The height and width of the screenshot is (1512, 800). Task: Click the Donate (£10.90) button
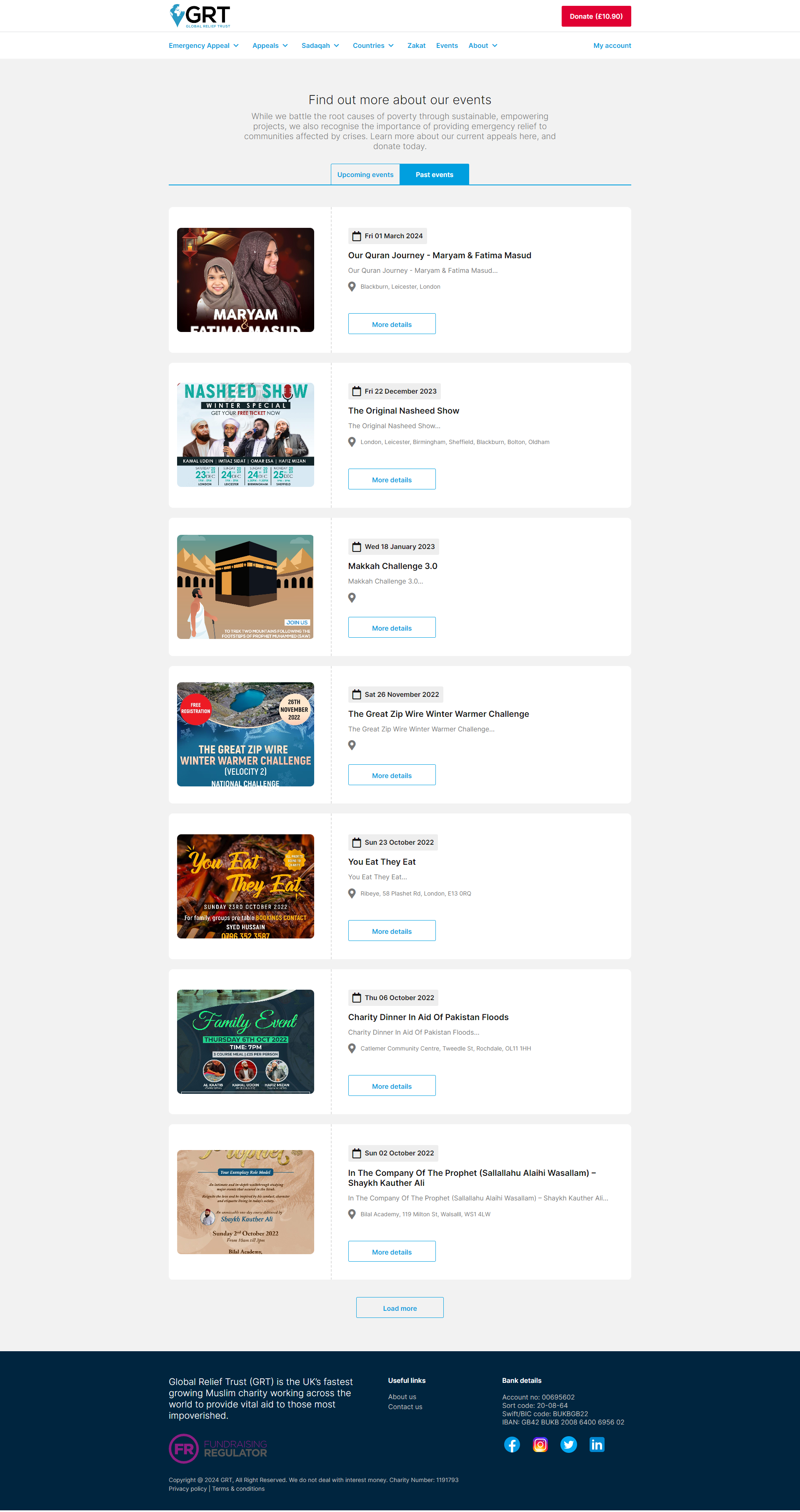point(596,16)
